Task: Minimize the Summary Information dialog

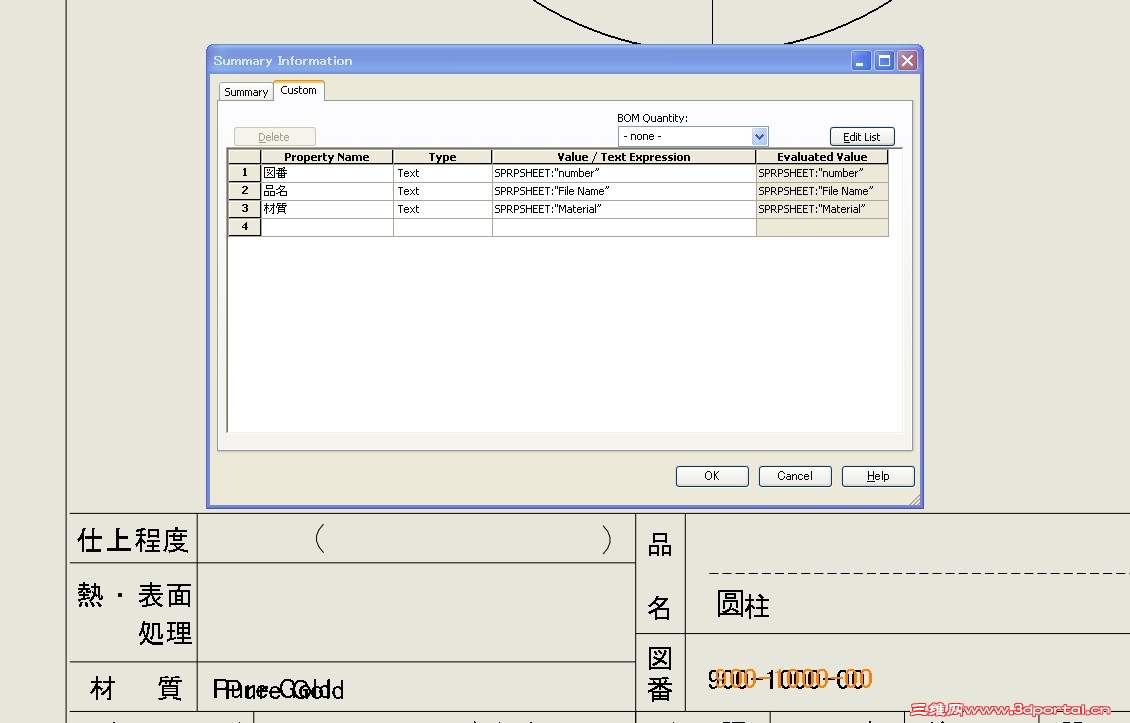Action: pyautogui.click(x=860, y=61)
